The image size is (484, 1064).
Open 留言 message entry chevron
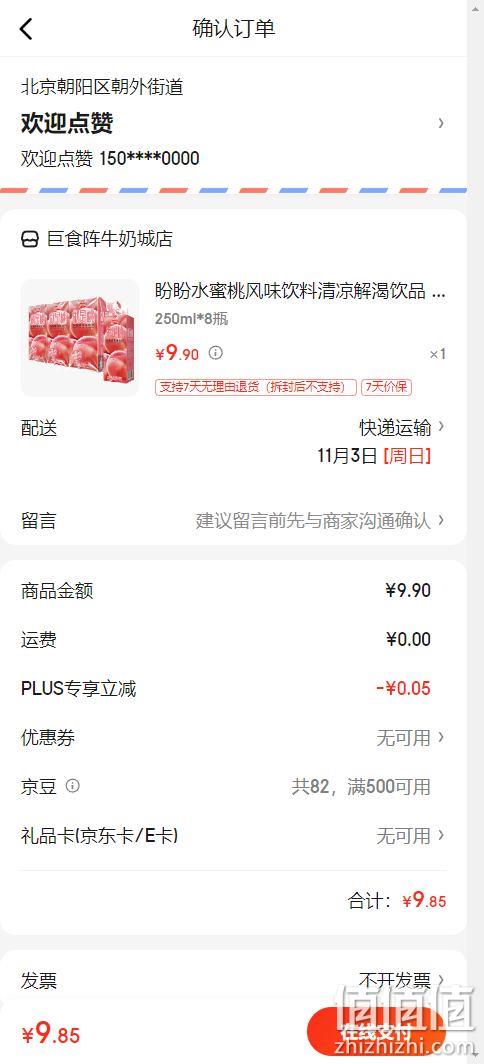coord(441,520)
